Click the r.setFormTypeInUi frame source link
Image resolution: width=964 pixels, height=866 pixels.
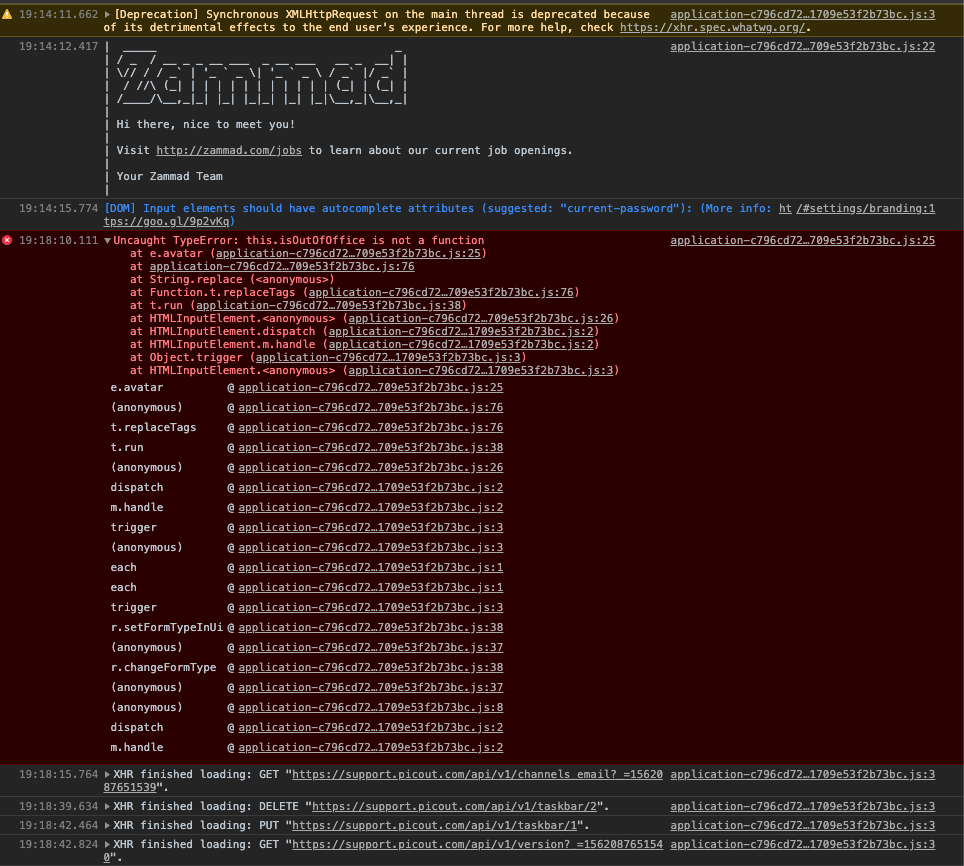(371, 627)
